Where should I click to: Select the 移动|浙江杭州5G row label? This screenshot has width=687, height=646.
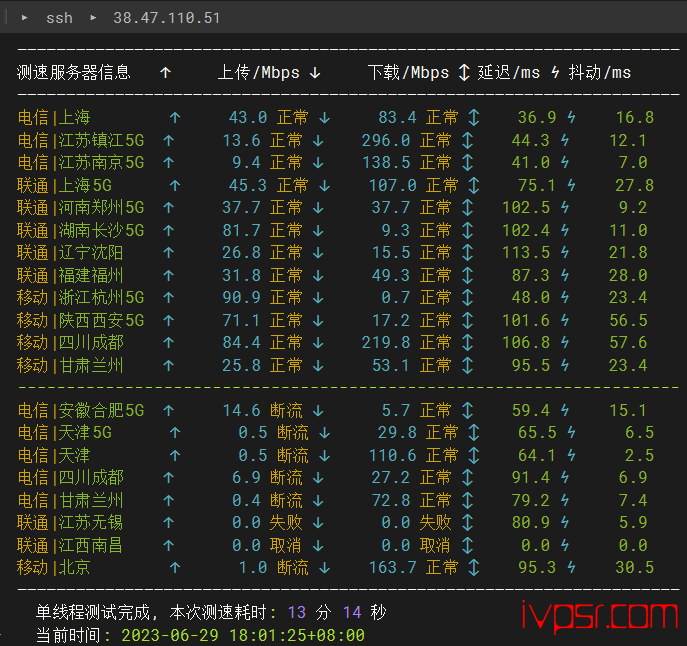(x=81, y=298)
